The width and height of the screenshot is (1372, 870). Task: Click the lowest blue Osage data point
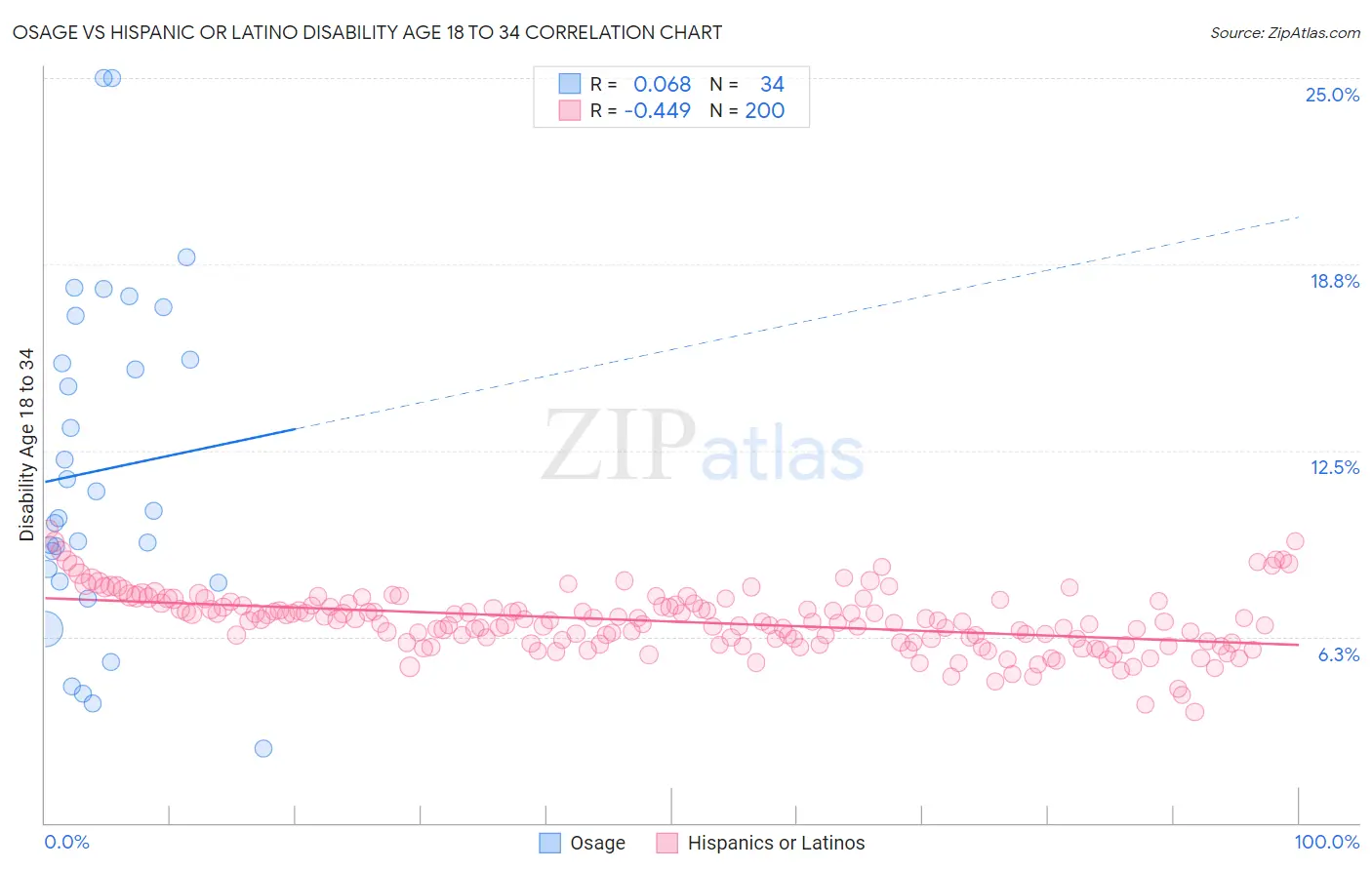(263, 748)
